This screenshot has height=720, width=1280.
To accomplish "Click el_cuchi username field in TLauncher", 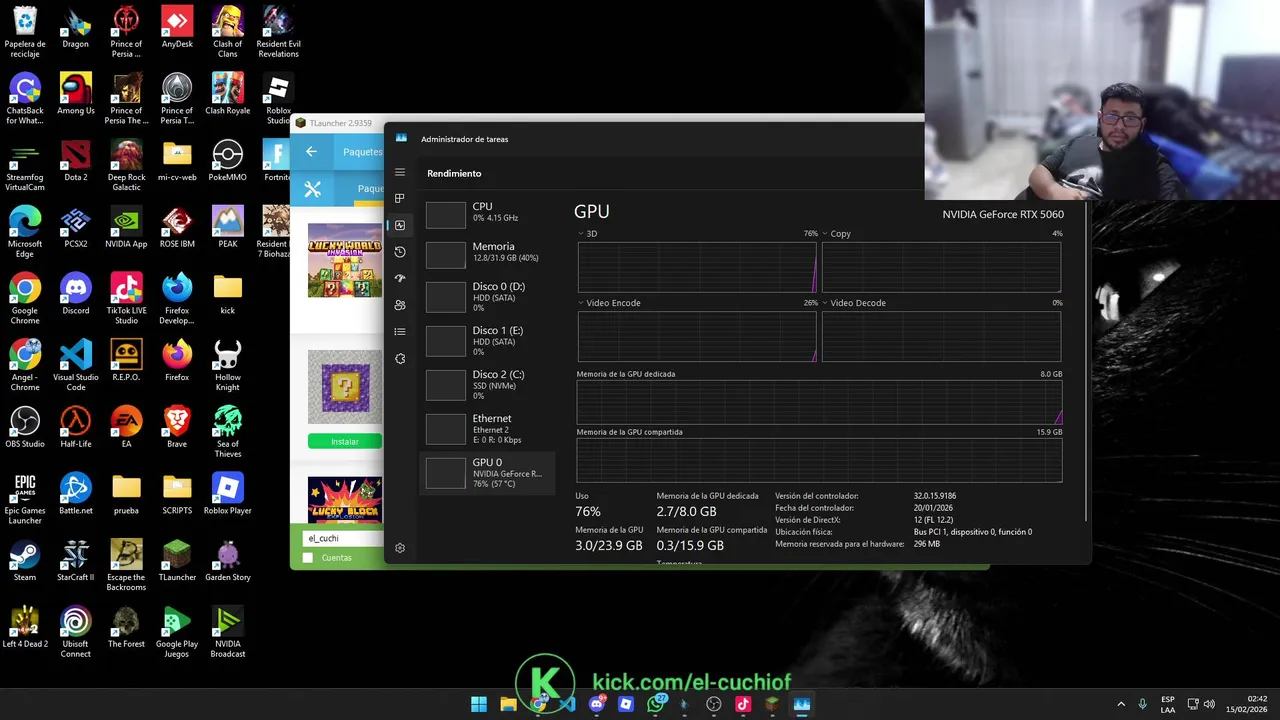I will click(x=342, y=538).
